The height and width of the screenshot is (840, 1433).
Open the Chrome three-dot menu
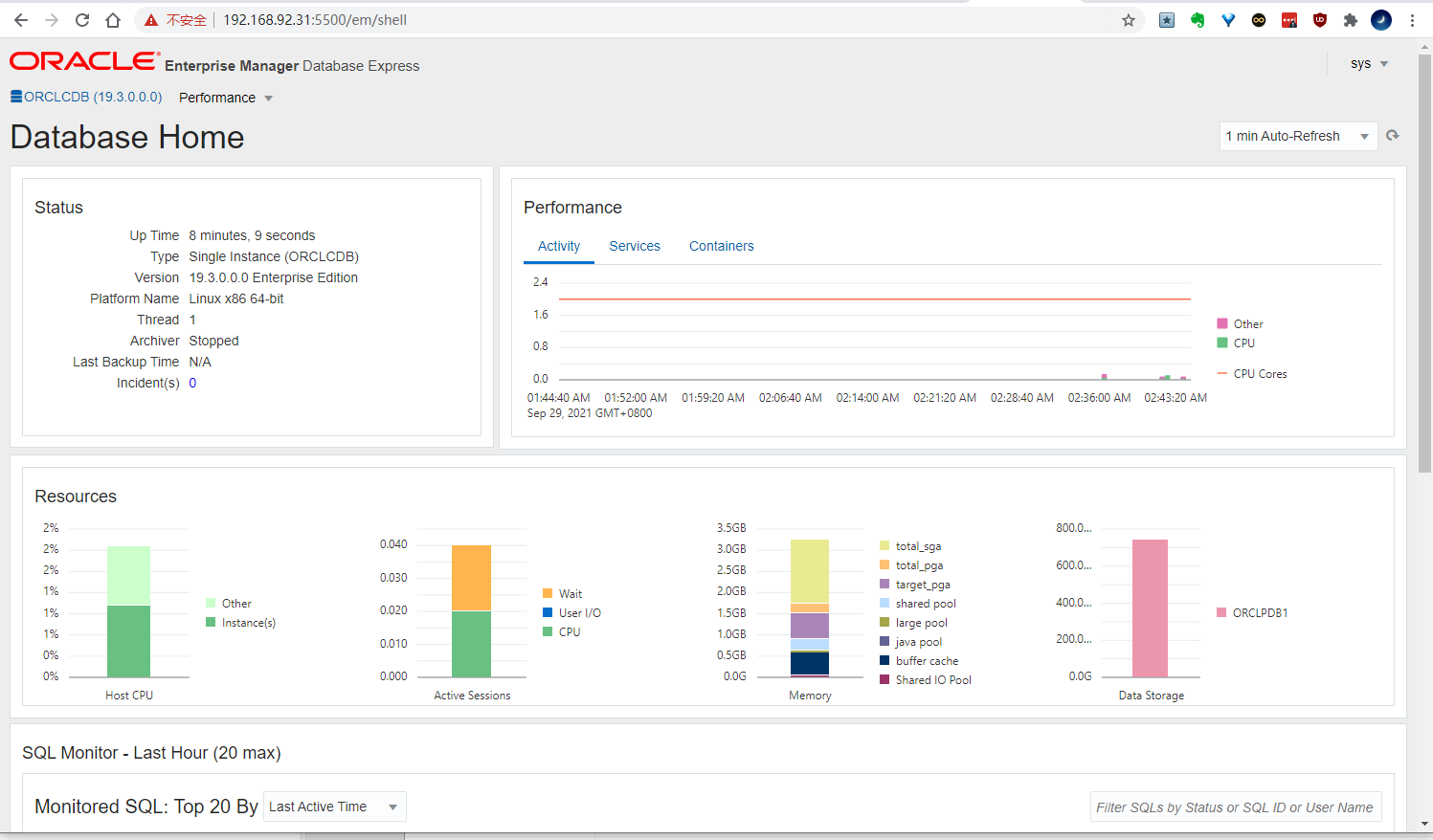coord(1412,20)
